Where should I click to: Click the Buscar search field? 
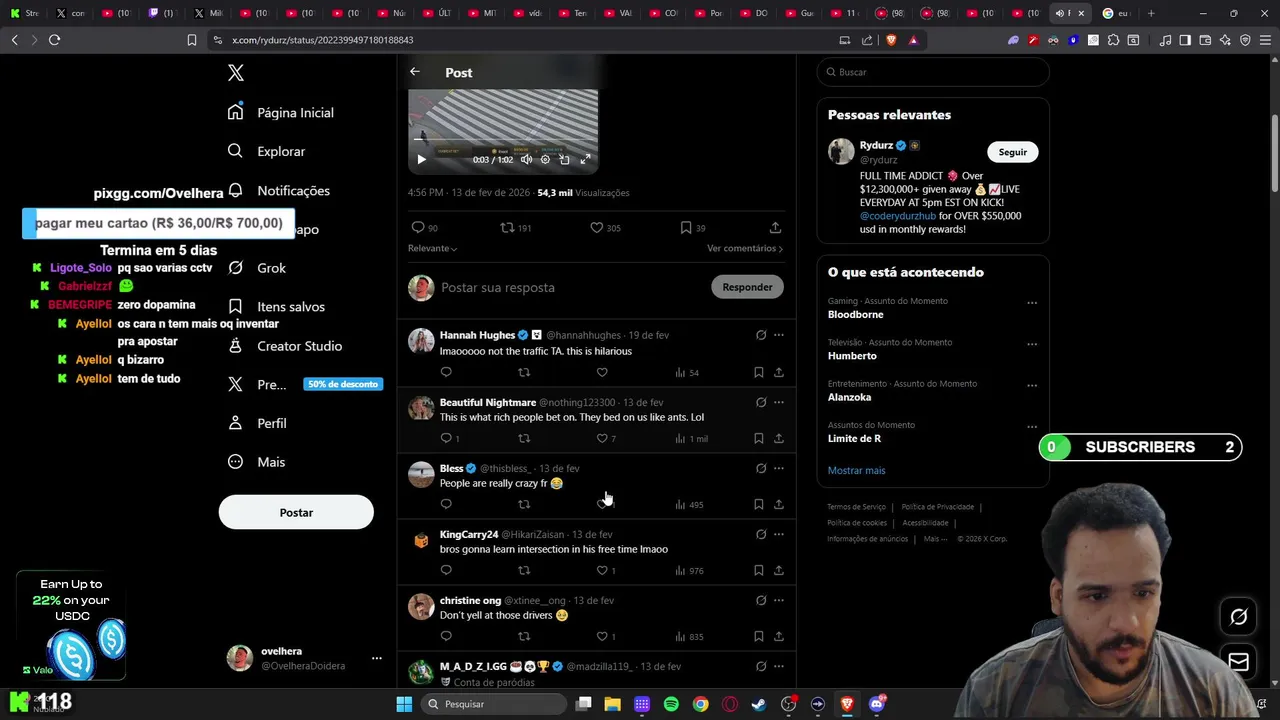click(x=933, y=72)
